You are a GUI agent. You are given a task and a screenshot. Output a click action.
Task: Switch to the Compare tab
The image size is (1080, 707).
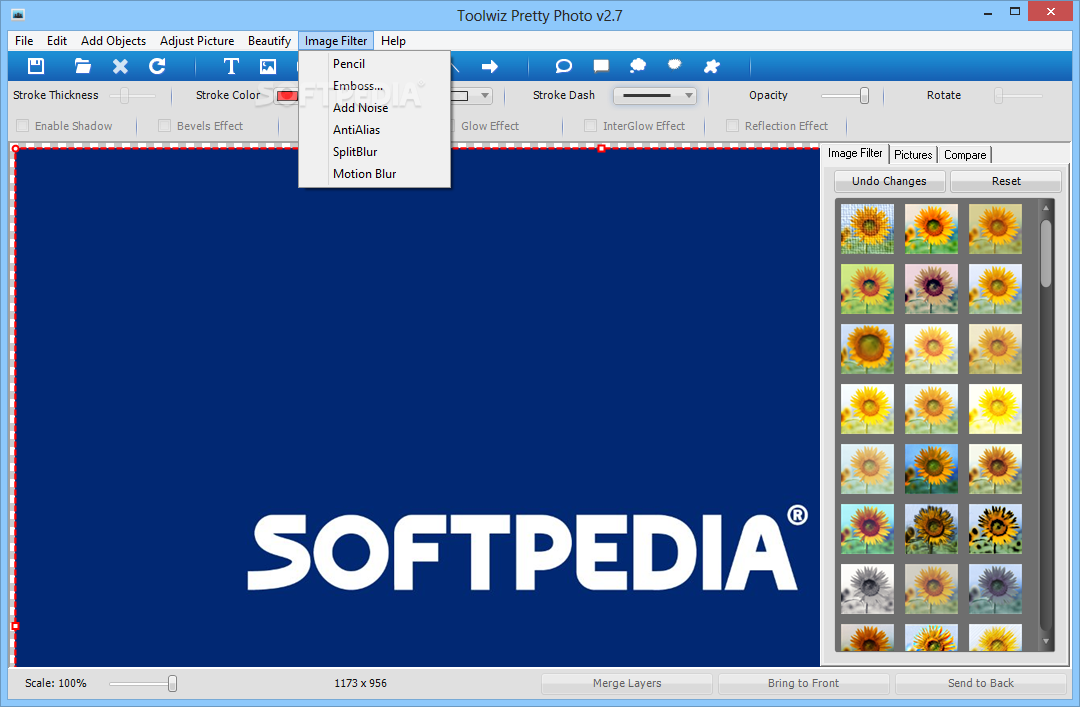pos(965,154)
